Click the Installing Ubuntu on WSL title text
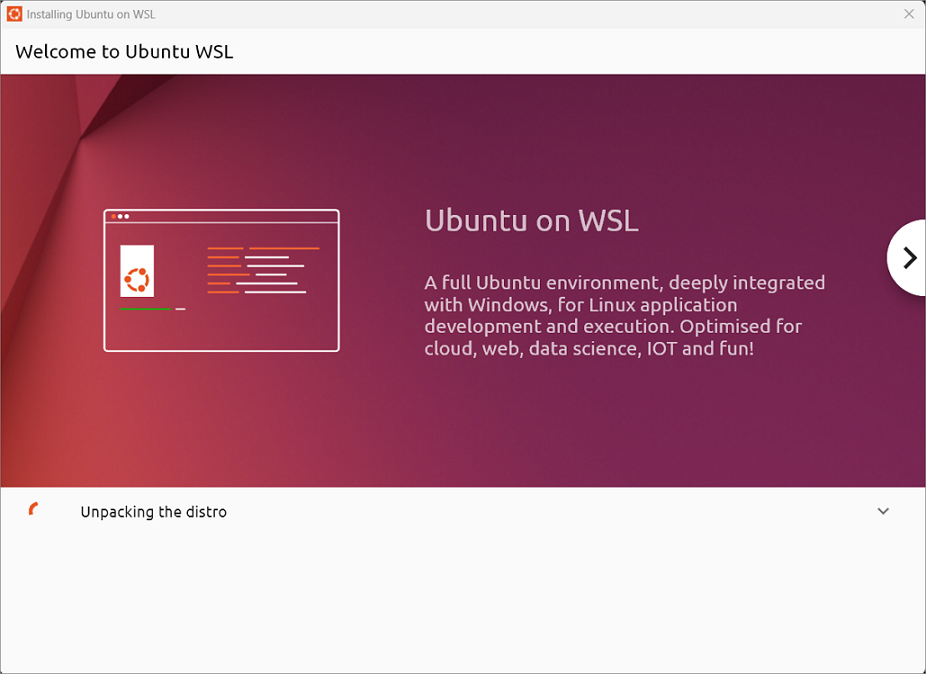This screenshot has height=674, width=926. pos(91,14)
